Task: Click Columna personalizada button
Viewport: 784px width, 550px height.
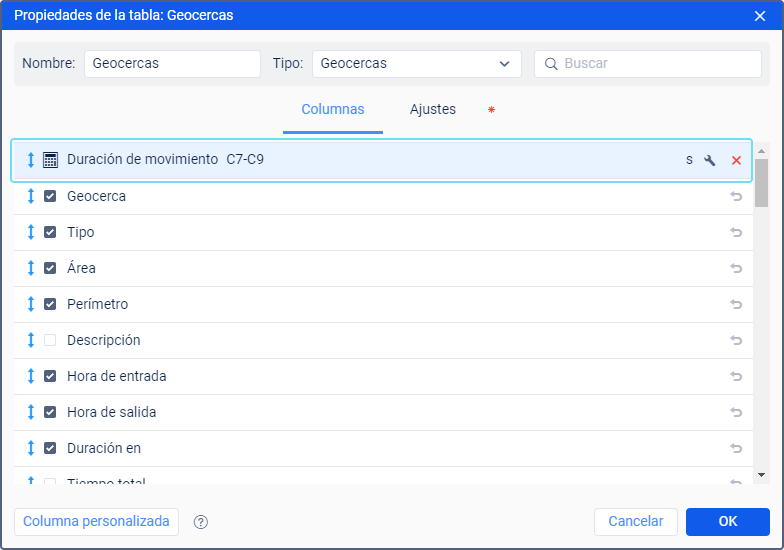Action: [96, 522]
